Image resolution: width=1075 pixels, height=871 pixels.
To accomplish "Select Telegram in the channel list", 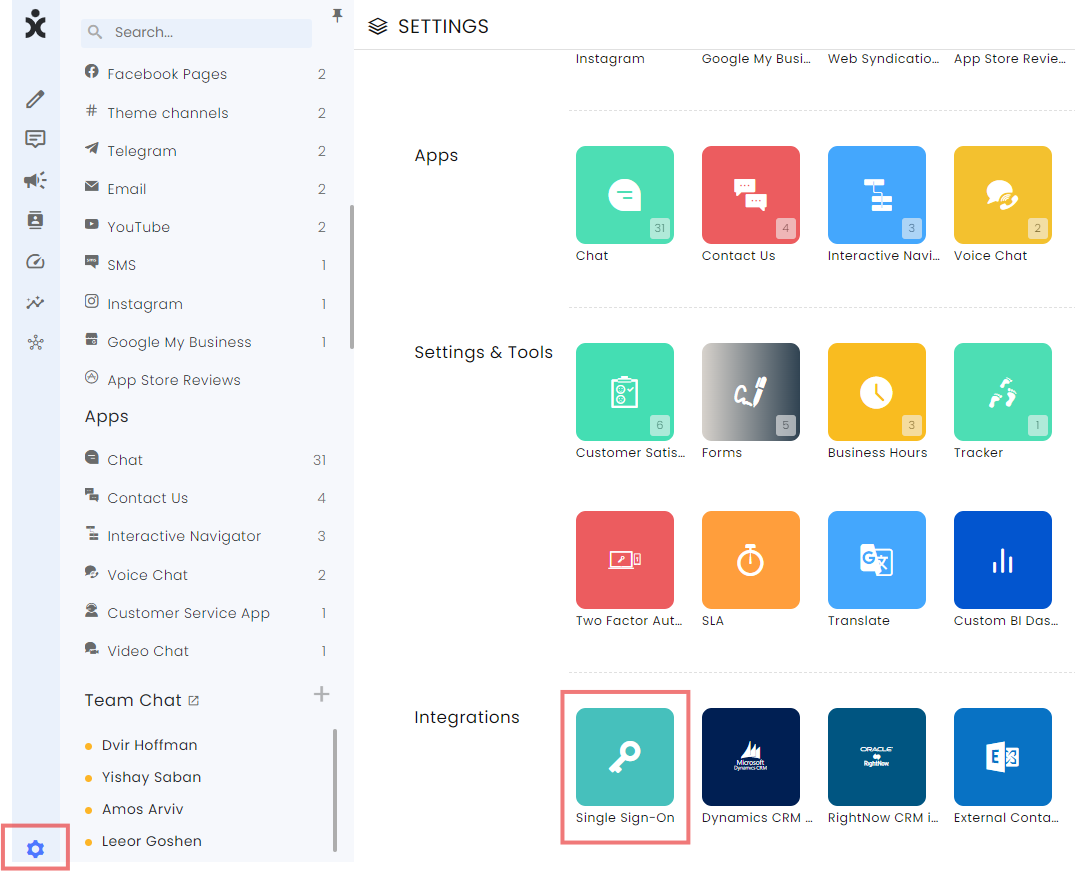I will coord(205,150).
